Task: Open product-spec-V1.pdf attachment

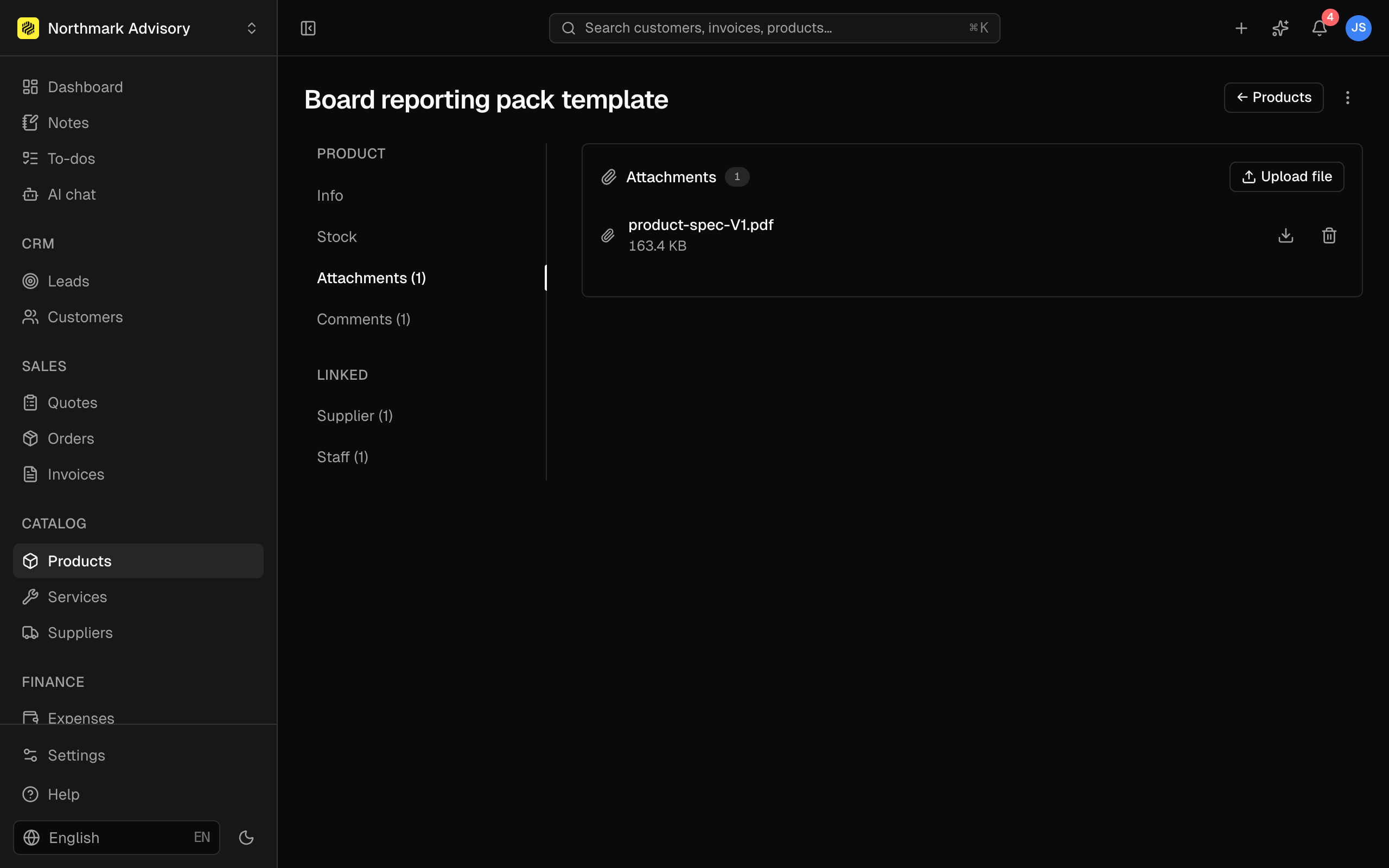Action: pos(701,225)
